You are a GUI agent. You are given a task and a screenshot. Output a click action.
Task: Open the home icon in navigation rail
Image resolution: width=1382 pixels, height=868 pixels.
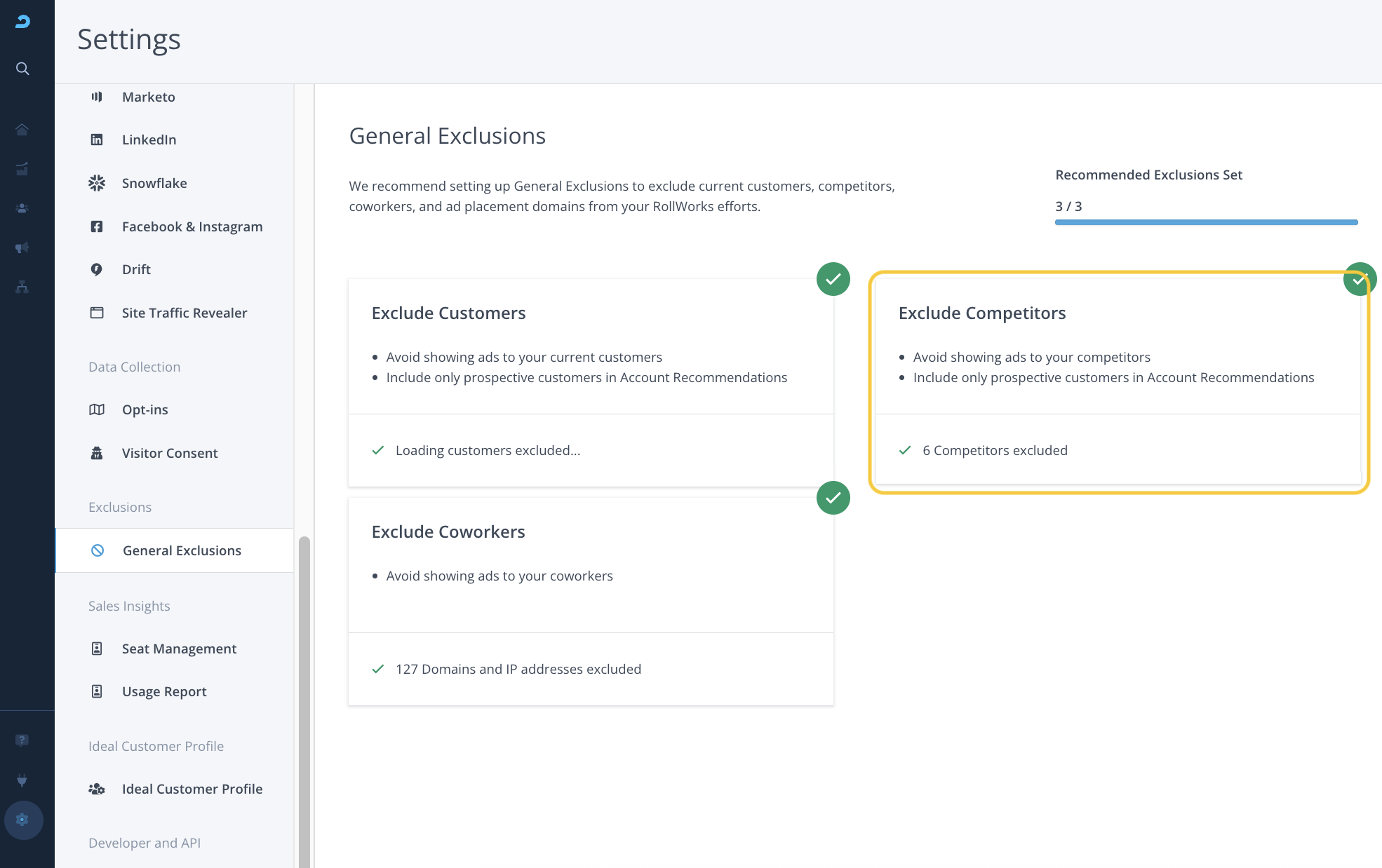pyautogui.click(x=22, y=130)
